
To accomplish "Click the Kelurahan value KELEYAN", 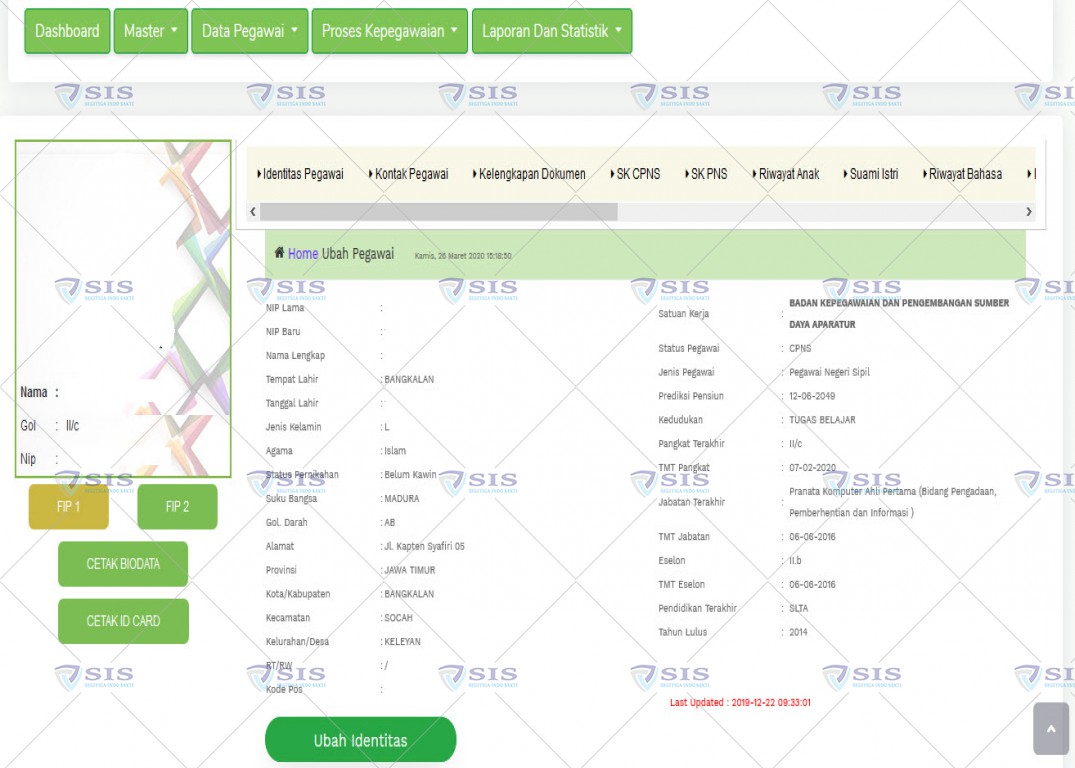I will pyautogui.click(x=402, y=642).
